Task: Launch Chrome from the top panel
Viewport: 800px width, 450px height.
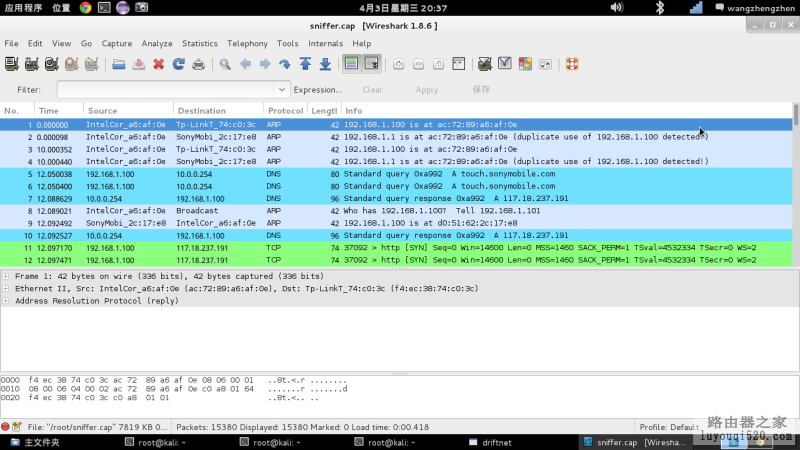Action: click(85, 8)
